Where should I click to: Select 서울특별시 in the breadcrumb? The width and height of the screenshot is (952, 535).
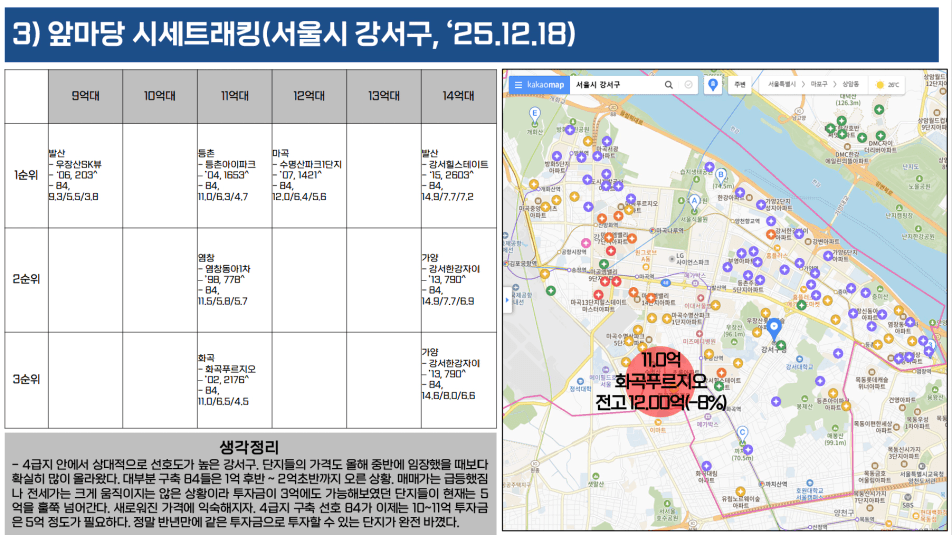pos(782,85)
